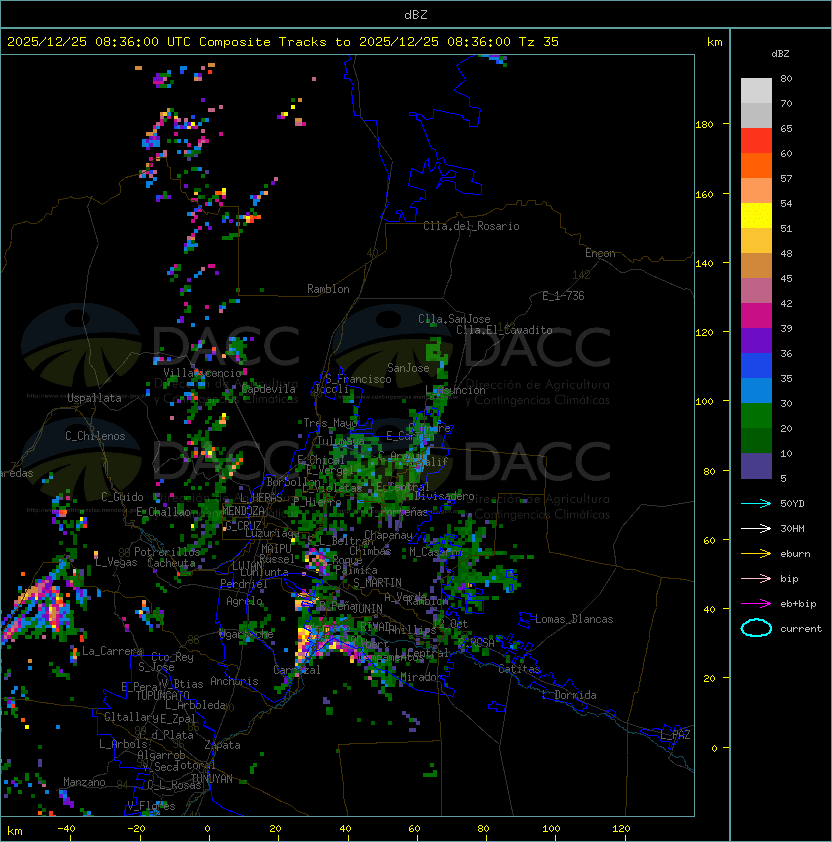
Task: Click the 'Capdevila' map label
Action: [x=268, y=389]
